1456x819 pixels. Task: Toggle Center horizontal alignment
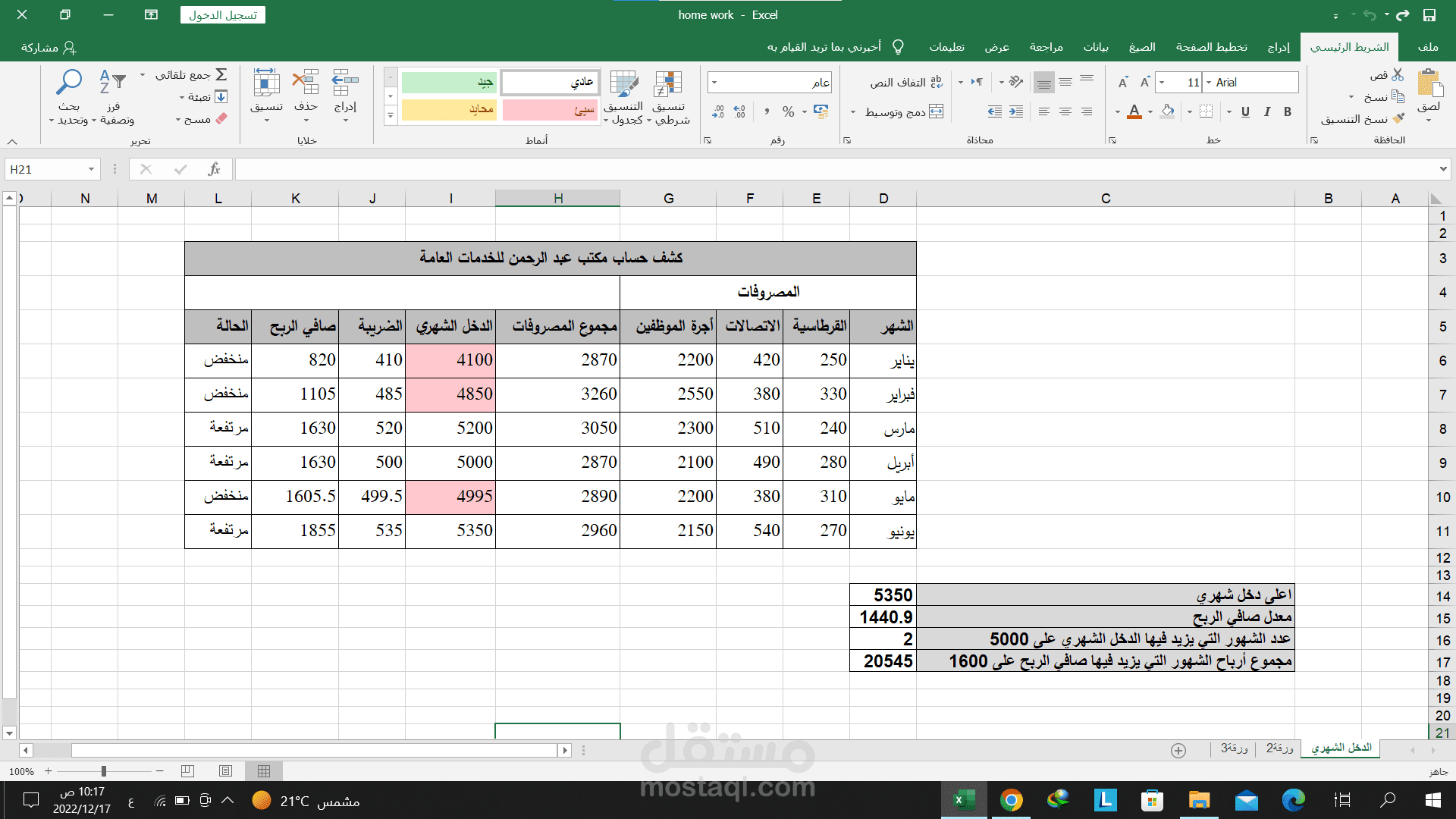(x=1065, y=111)
